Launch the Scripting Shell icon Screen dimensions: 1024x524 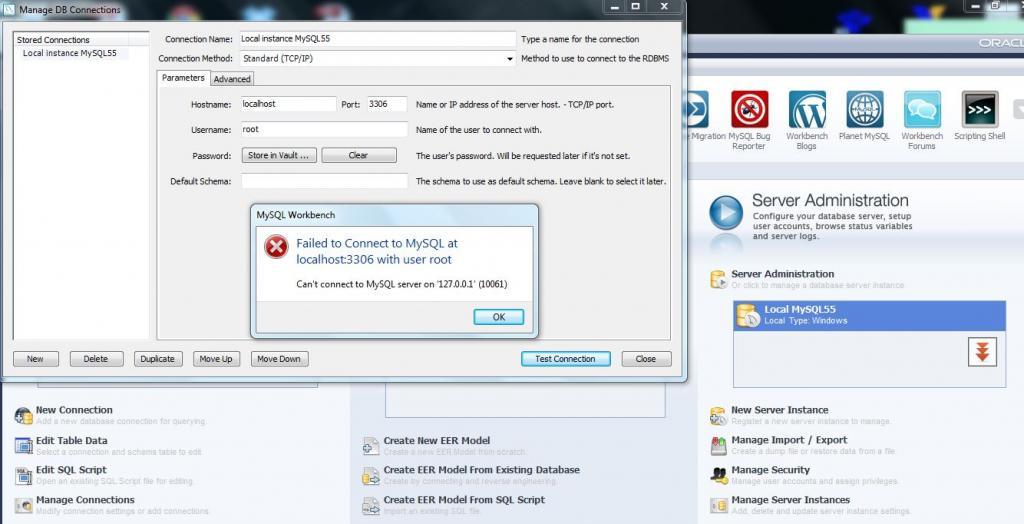click(980, 109)
